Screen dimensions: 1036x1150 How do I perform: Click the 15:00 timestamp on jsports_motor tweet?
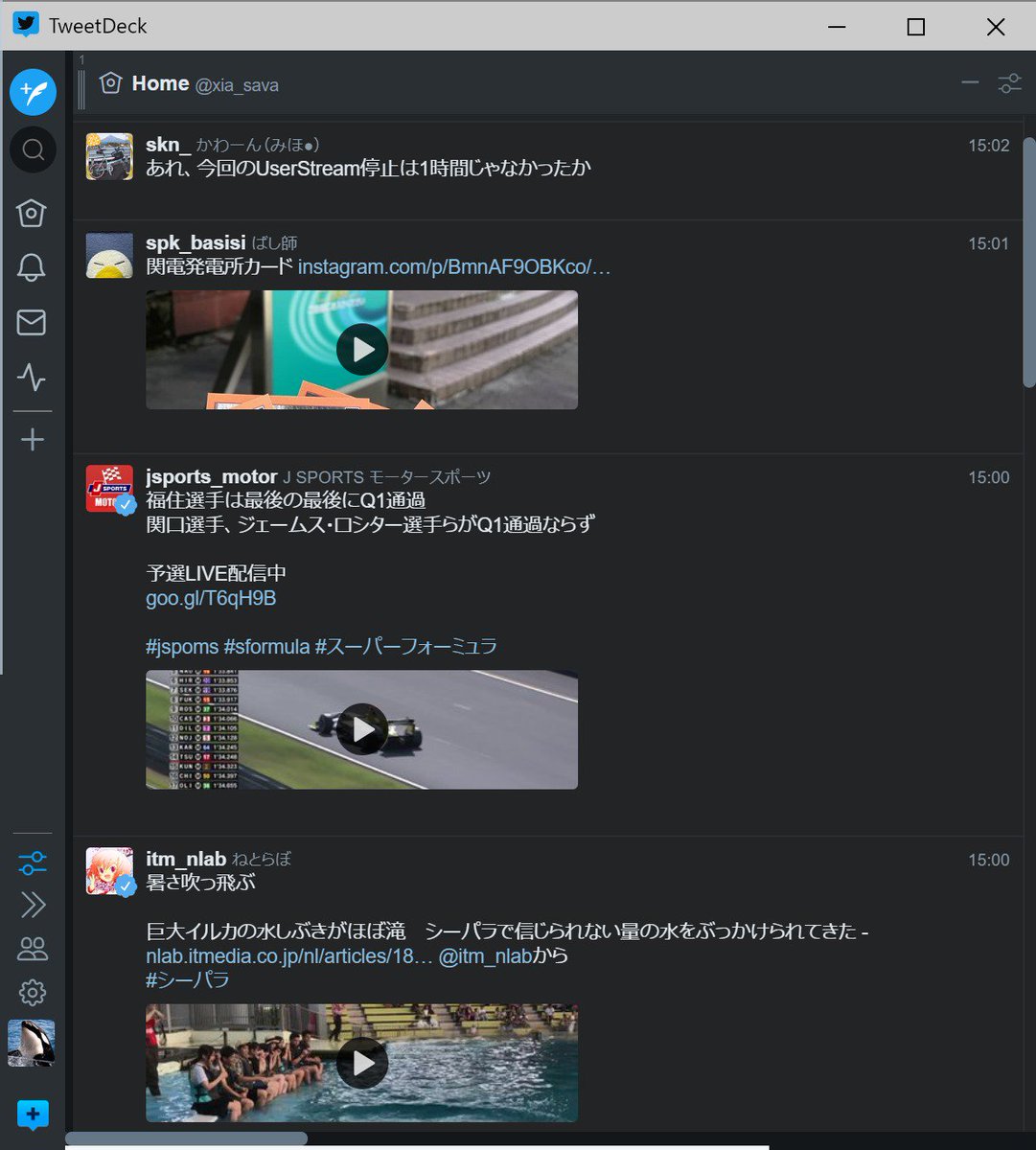[988, 477]
